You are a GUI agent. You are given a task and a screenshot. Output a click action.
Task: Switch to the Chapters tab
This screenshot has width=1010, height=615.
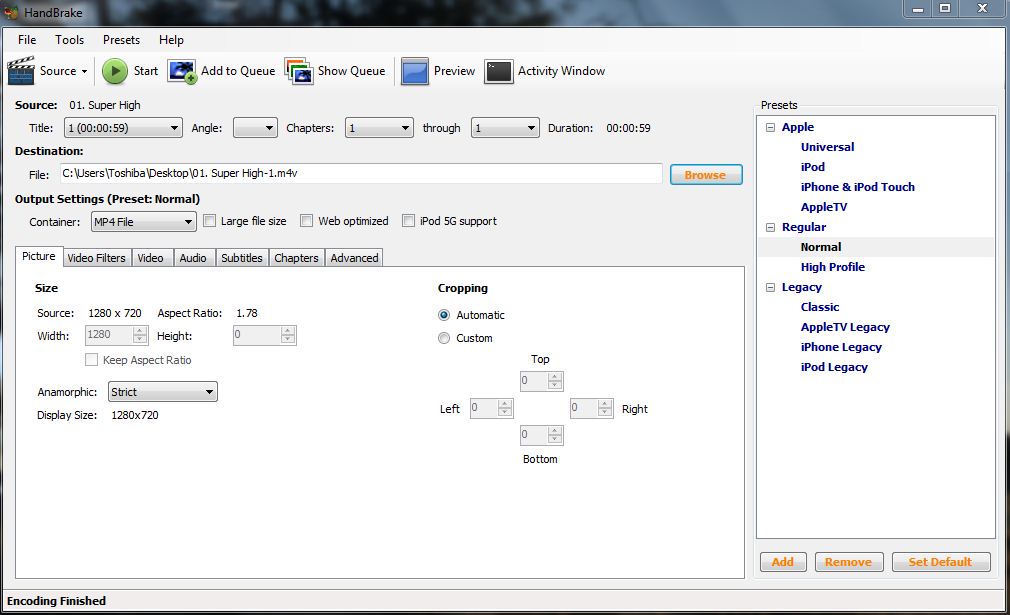296,258
